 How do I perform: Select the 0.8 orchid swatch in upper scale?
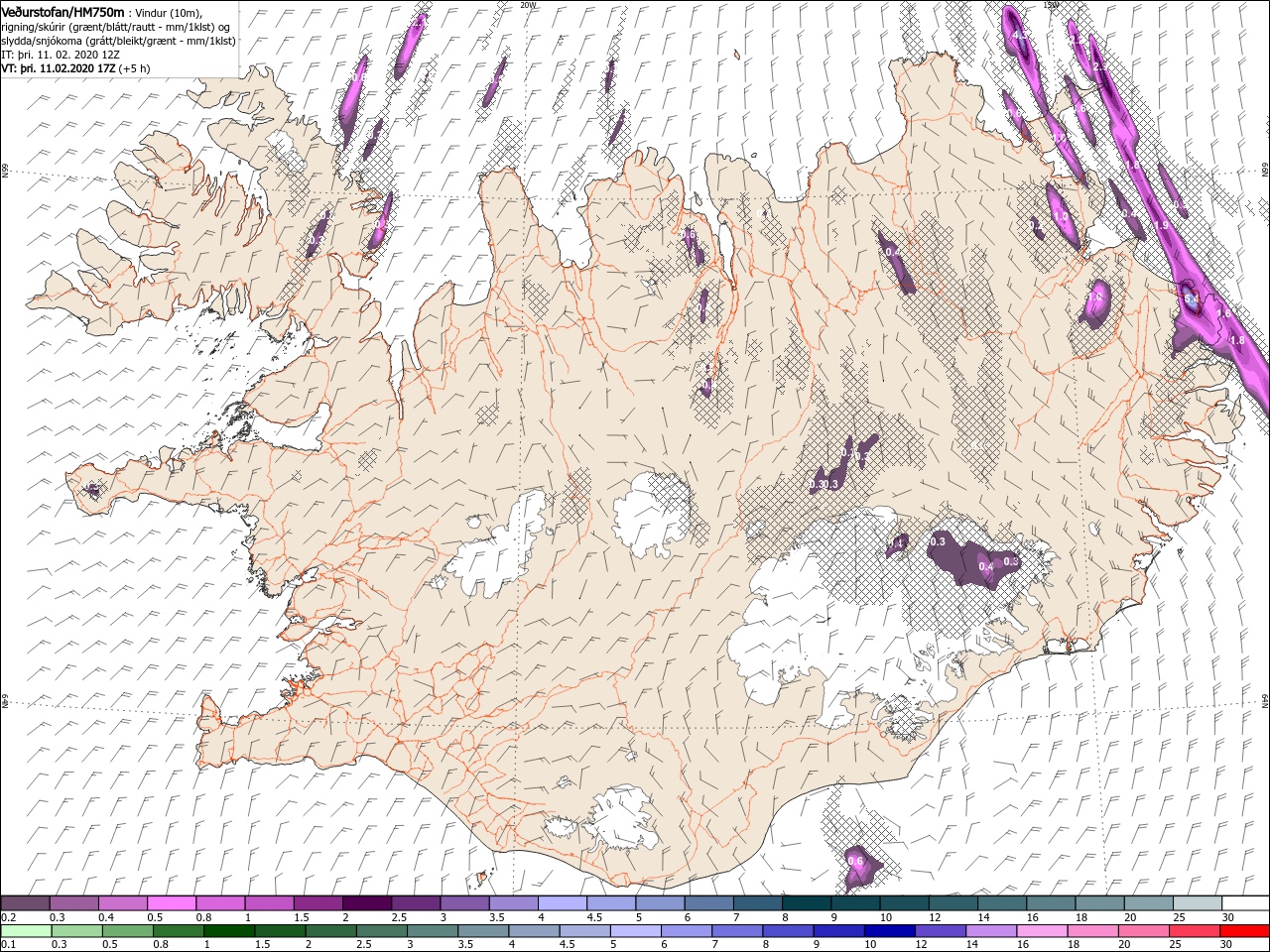[x=219, y=903]
